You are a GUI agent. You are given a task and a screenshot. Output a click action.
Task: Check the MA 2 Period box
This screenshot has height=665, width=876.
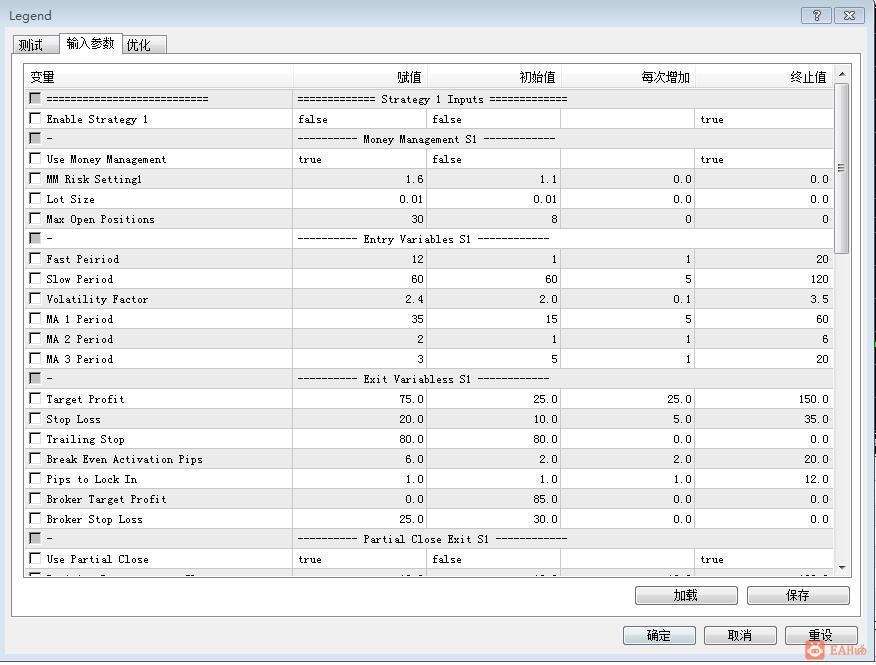35,339
